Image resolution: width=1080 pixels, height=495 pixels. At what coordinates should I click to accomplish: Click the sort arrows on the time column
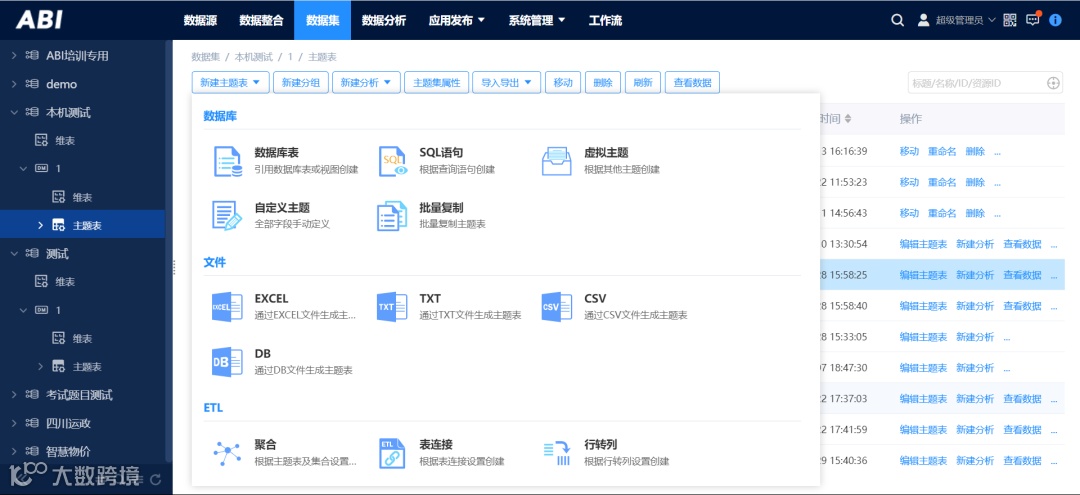[848, 119]
